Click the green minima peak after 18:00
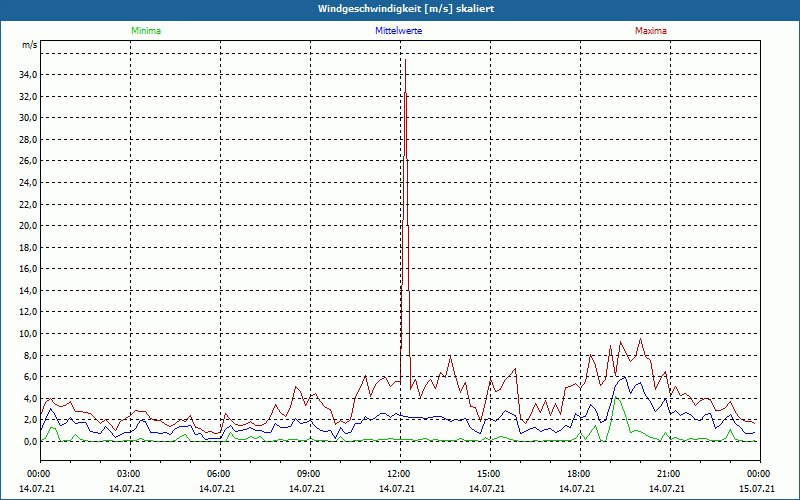Image resolution: width=800 pixels, height=500 pixels. coord(616,396)
